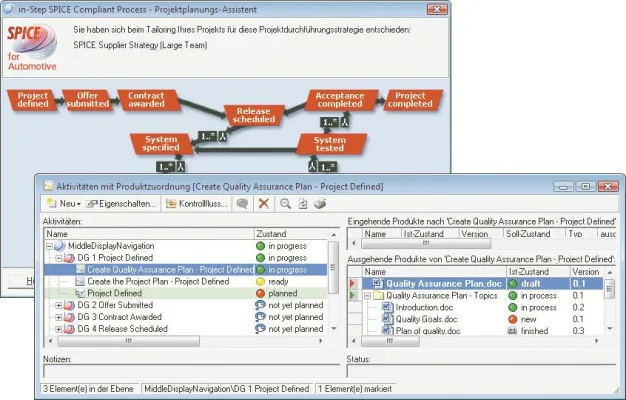
Task: Select Create Quality Assurance Plan activity row
Action: 185,270
